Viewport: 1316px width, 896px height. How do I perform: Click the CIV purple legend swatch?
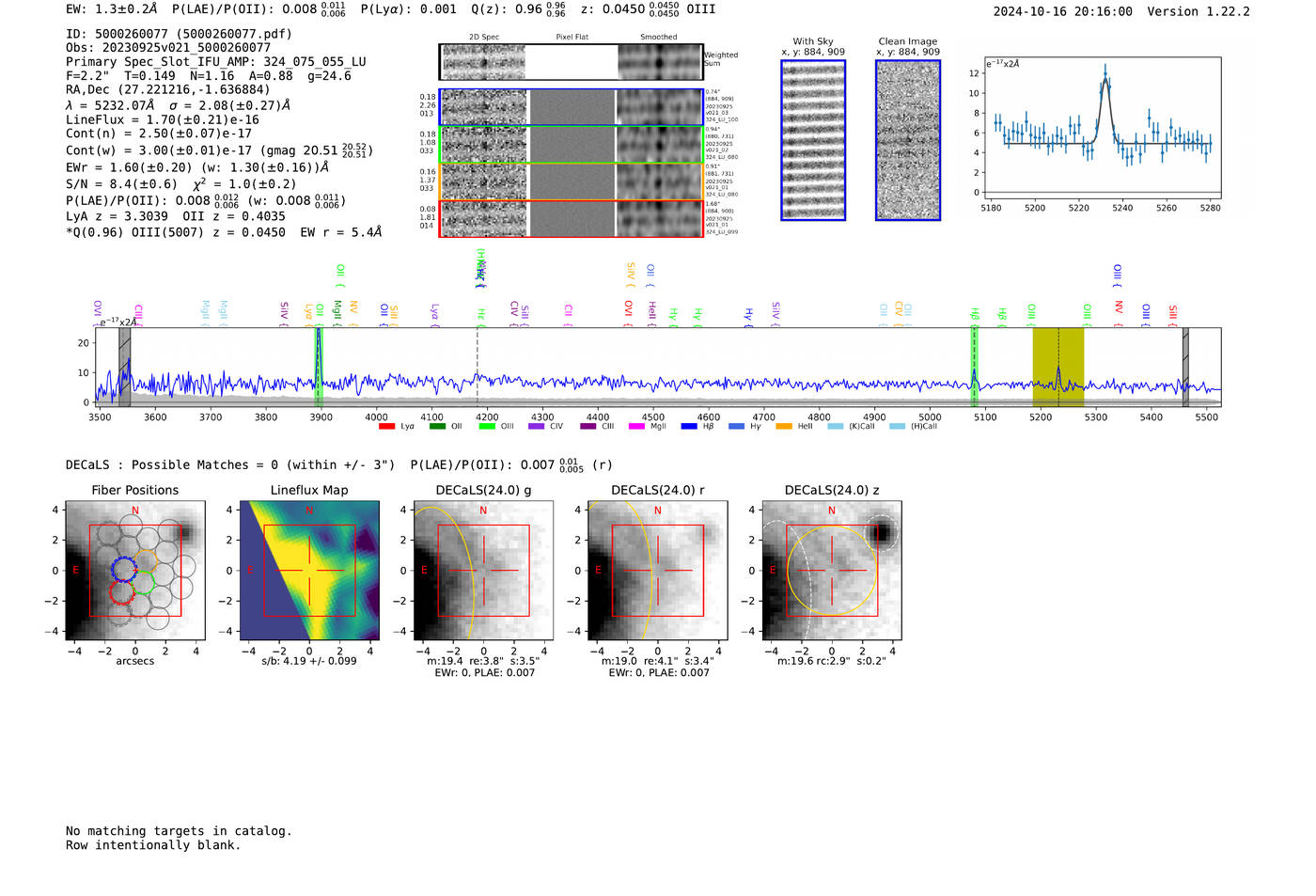pos(537,427)
